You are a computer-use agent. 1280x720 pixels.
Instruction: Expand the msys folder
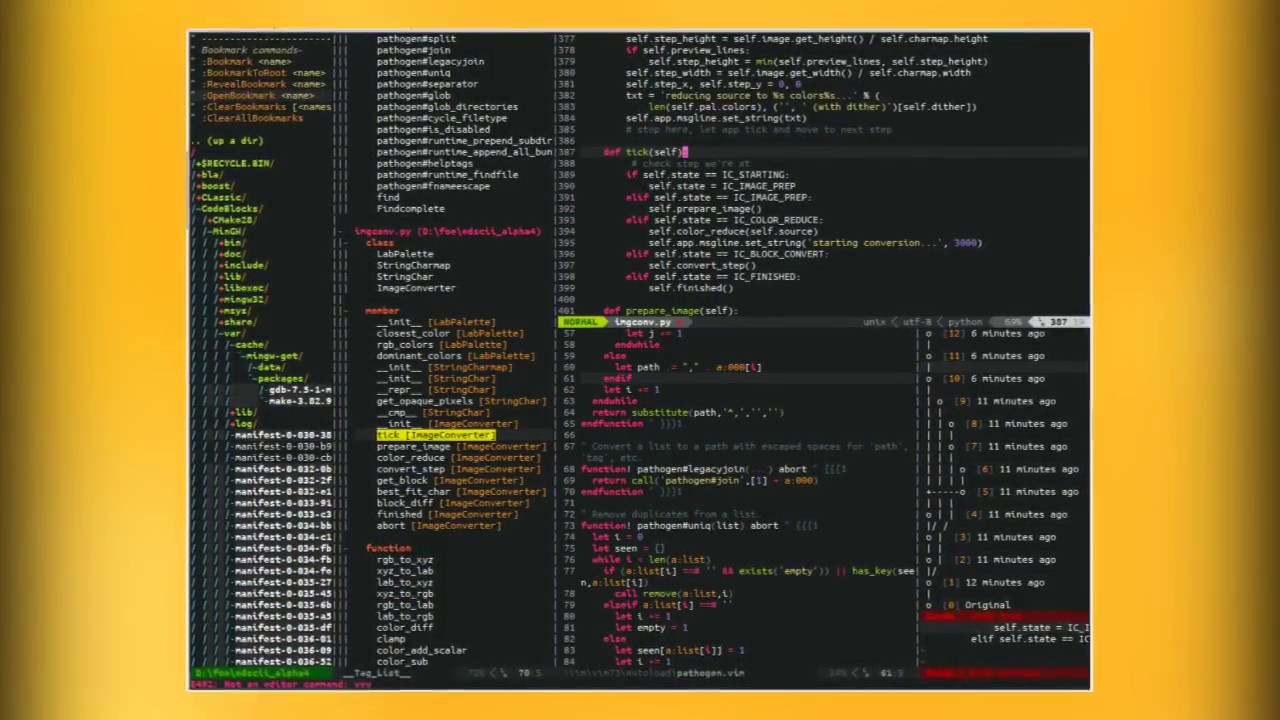pos(234,311)
